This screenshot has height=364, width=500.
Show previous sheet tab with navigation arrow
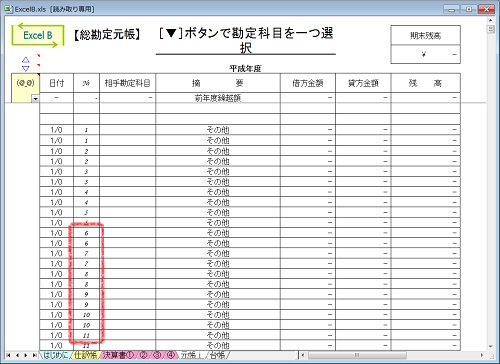pyautogui.click(x=17, y=355)
